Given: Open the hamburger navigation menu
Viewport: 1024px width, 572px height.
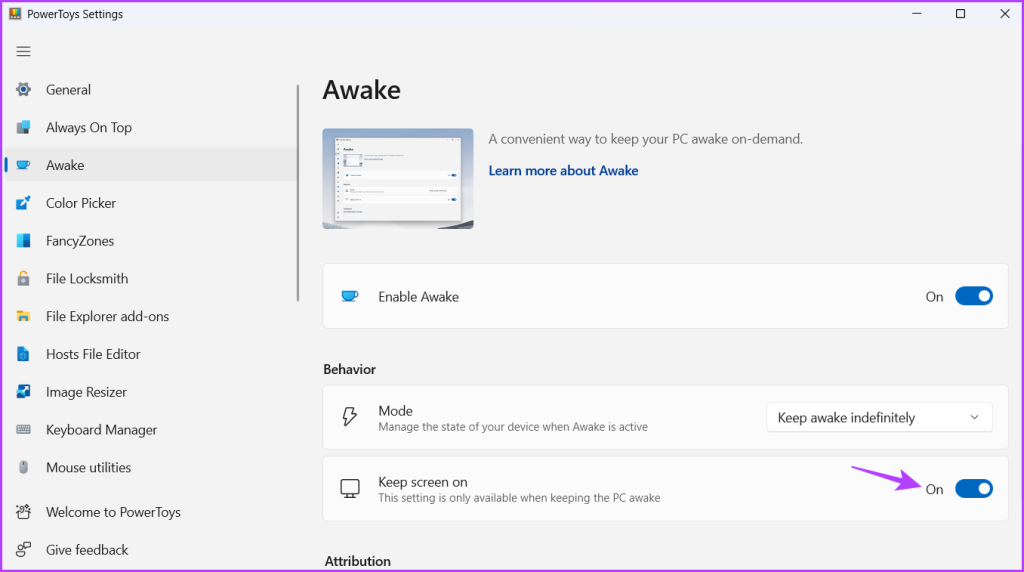Looking at the screenshot, I should pyautogui.click(x=24, y=52).
